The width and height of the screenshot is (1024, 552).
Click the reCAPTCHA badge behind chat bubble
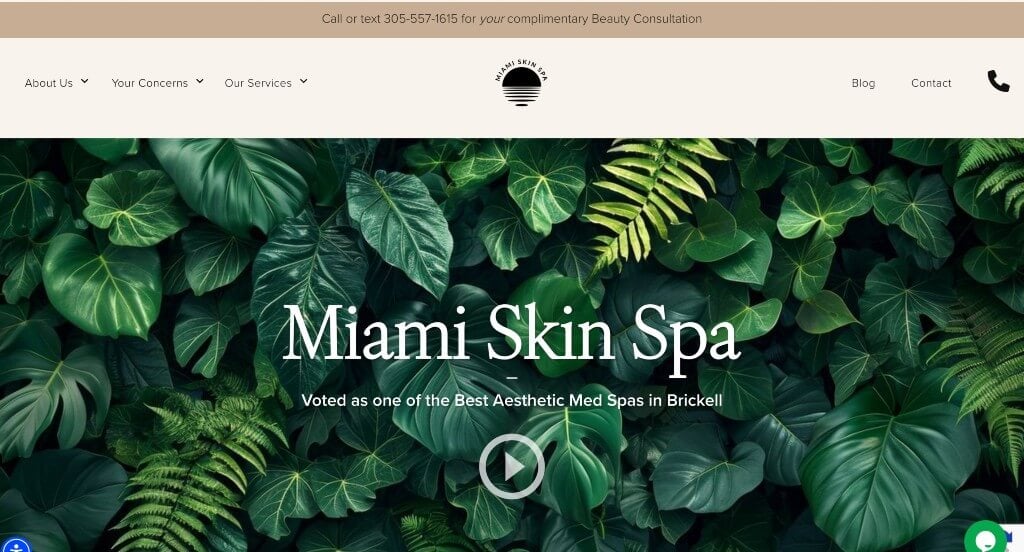tap(1016, 537)
